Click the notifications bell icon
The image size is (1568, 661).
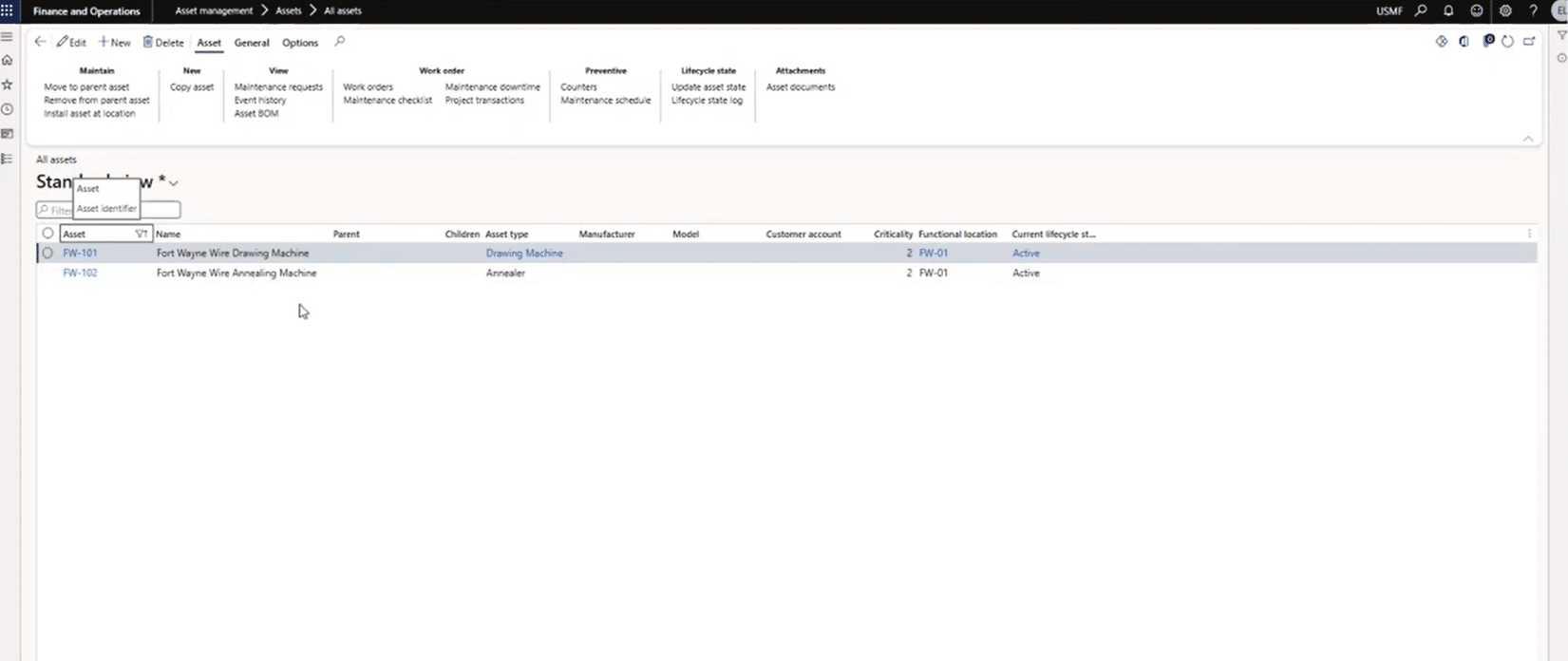(1448, 10)
